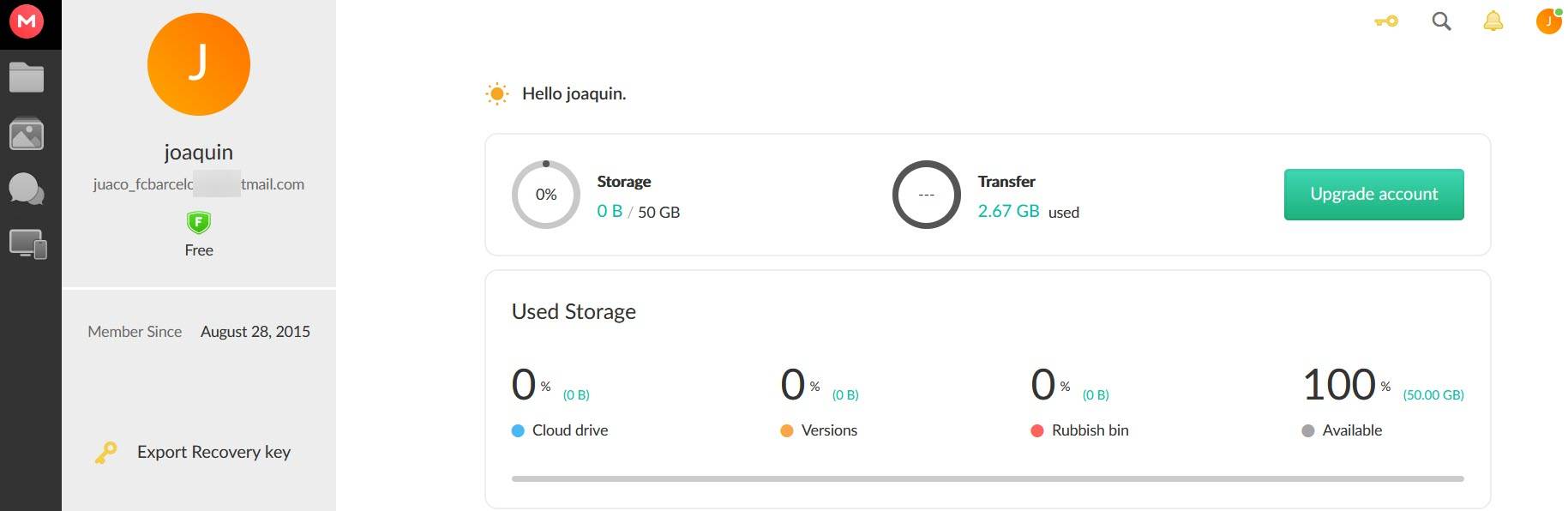Click the yellow key beside Export Recovery

pos(105,452)
